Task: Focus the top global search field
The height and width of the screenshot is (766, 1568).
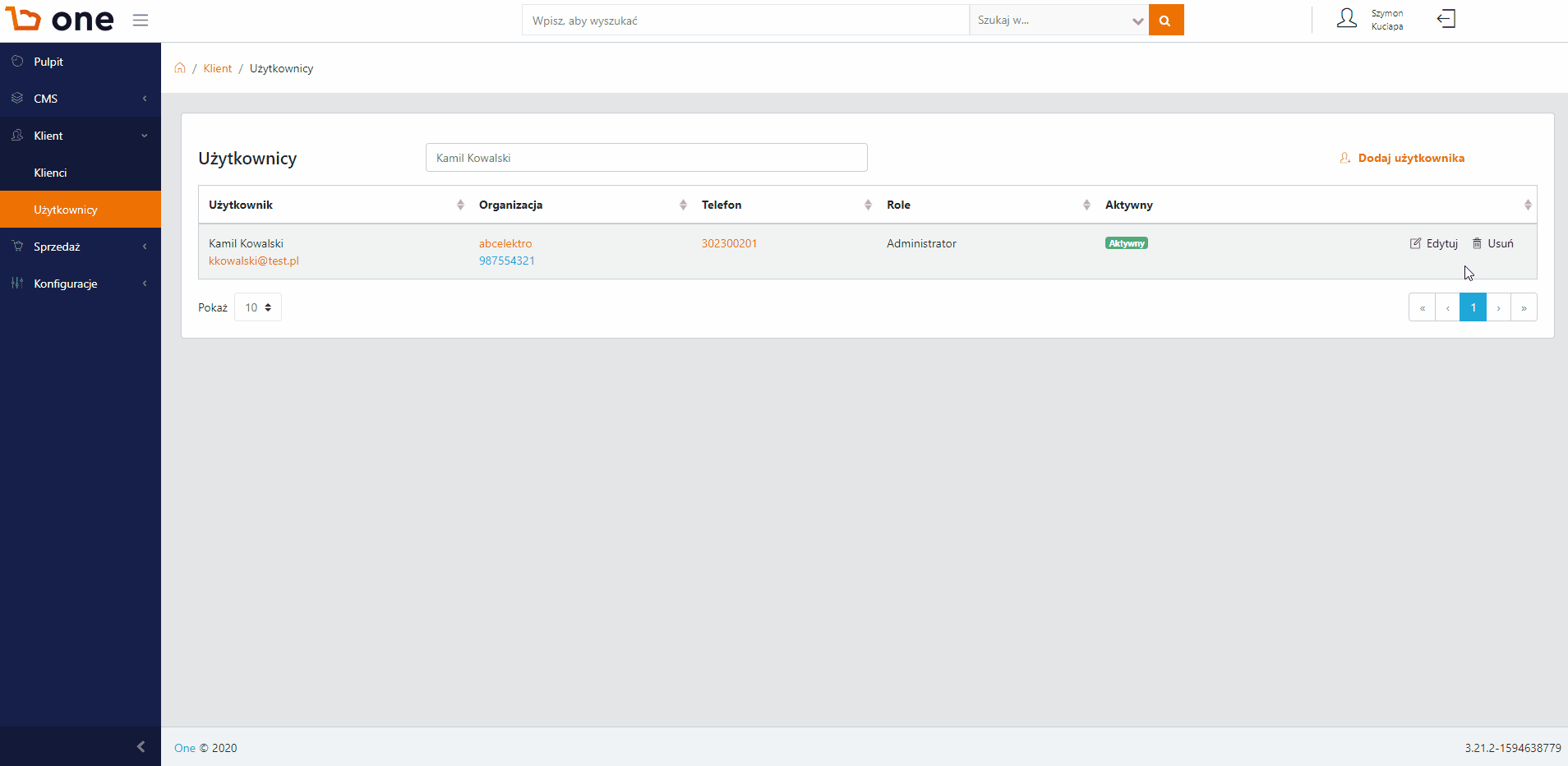Action: [x=745, y=21]
